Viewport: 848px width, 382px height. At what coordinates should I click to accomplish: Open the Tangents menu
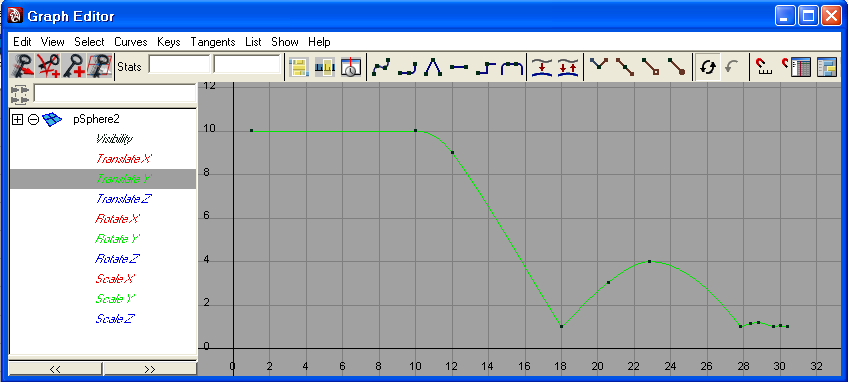click(x=213, y=42)
